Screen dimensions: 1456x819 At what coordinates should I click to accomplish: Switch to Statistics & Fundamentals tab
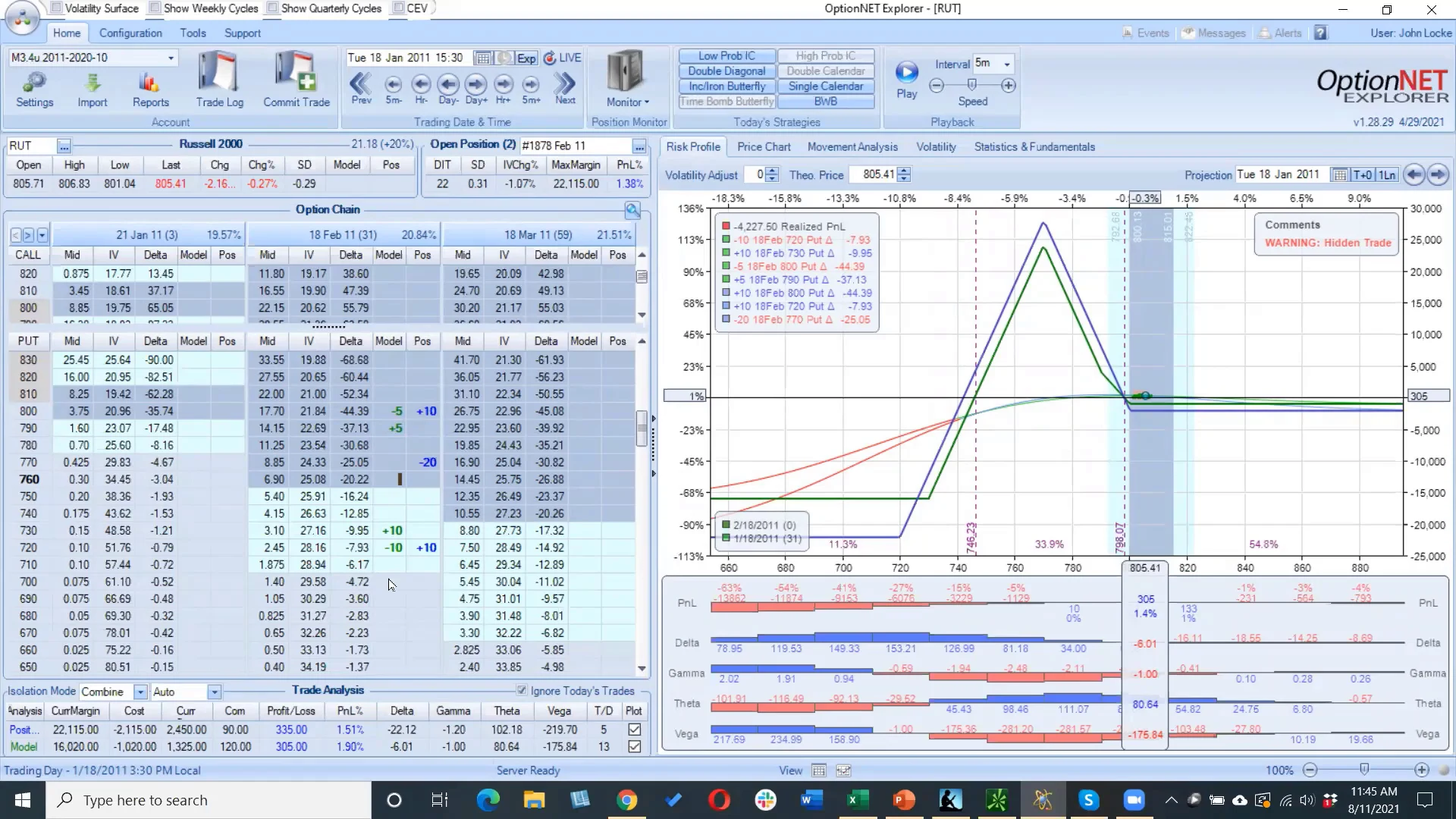coord(1034,147)
